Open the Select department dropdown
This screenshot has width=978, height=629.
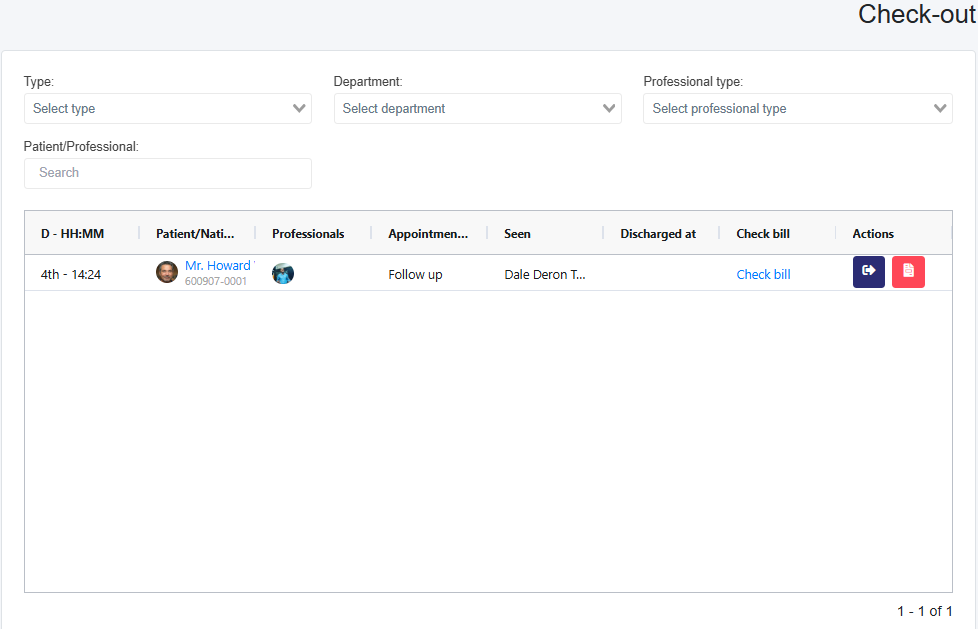[477, 109]
